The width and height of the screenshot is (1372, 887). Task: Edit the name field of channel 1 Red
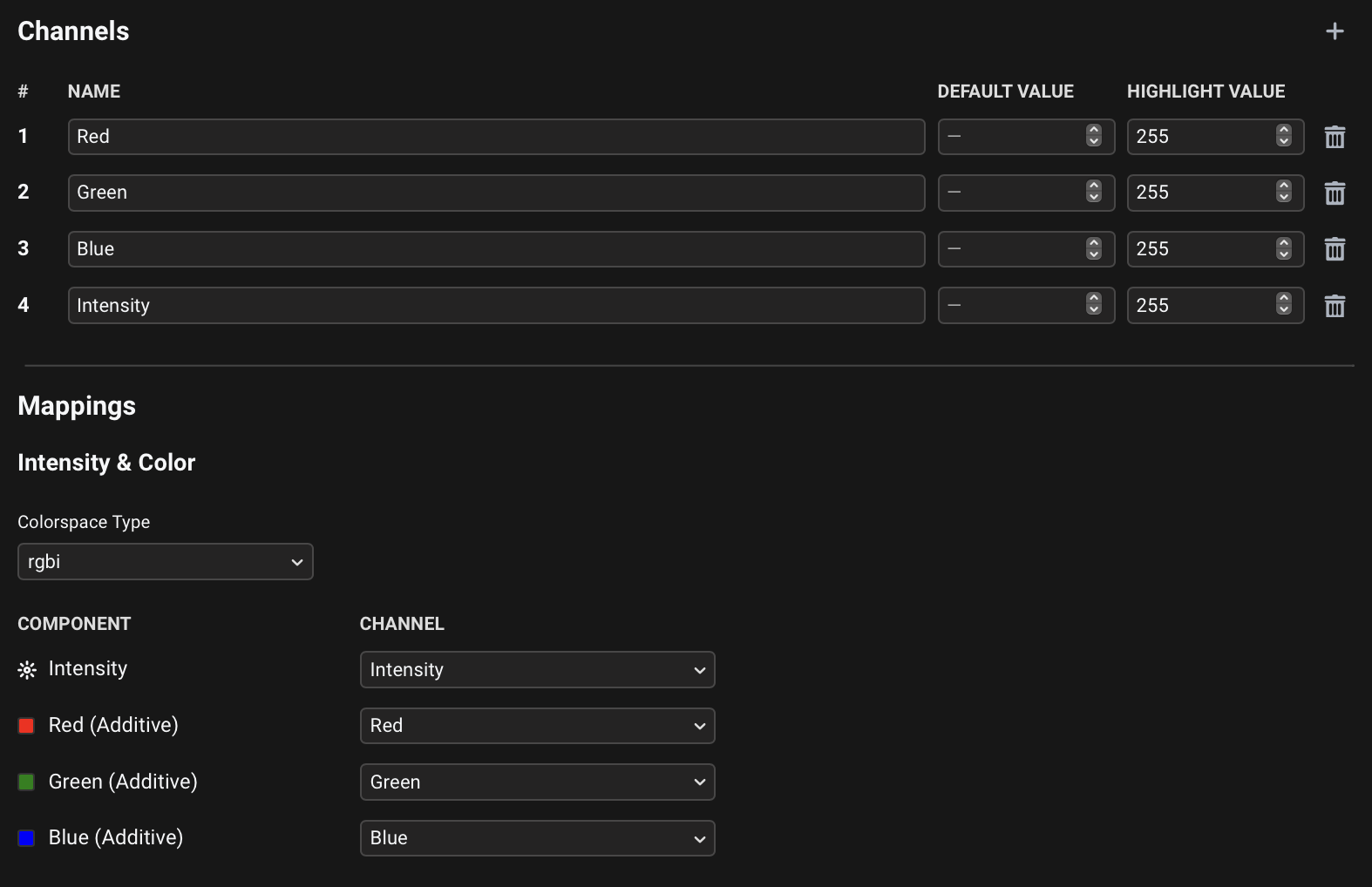(x=496, y=137)
